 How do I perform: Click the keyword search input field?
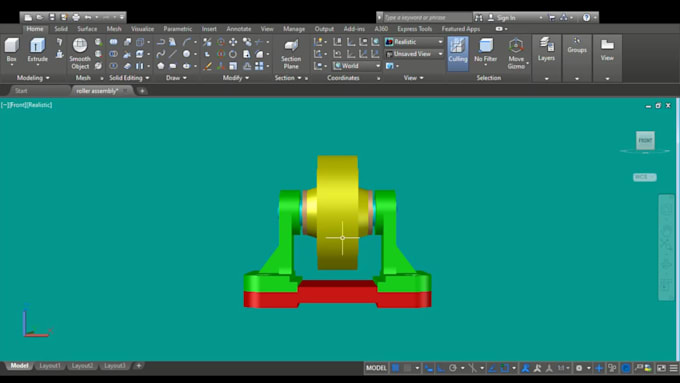click(x=427, y=17)
